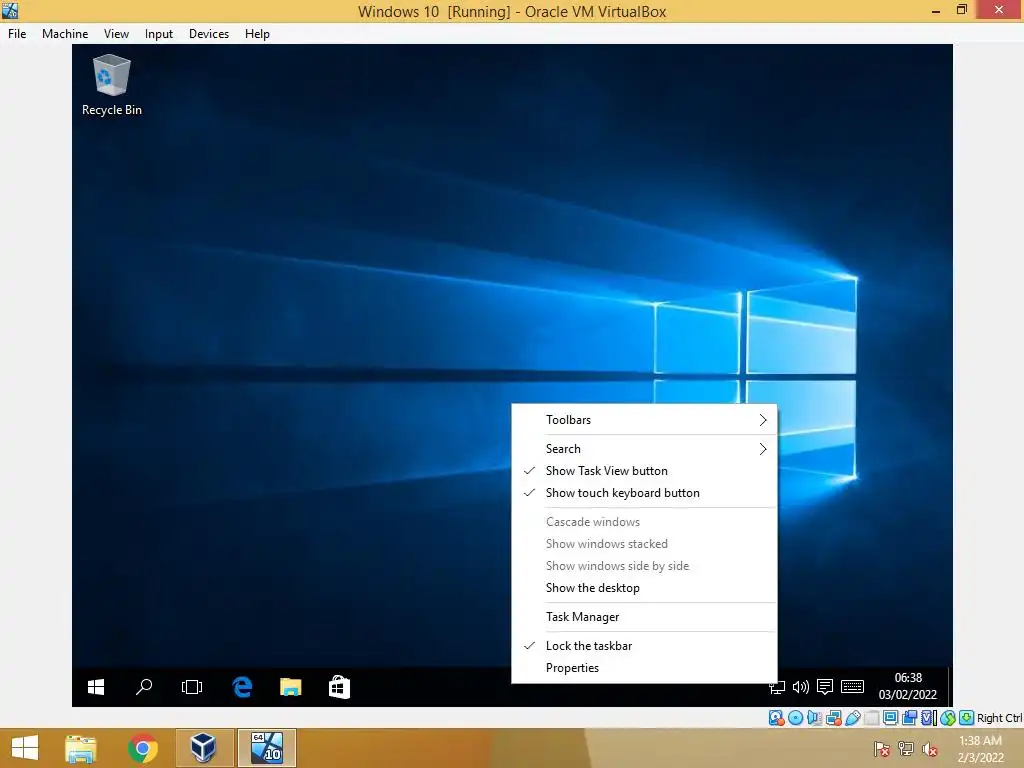This screenshot has height=768, width=1024.
Task: Open the Machine menu
Action: tap(65, 34)
